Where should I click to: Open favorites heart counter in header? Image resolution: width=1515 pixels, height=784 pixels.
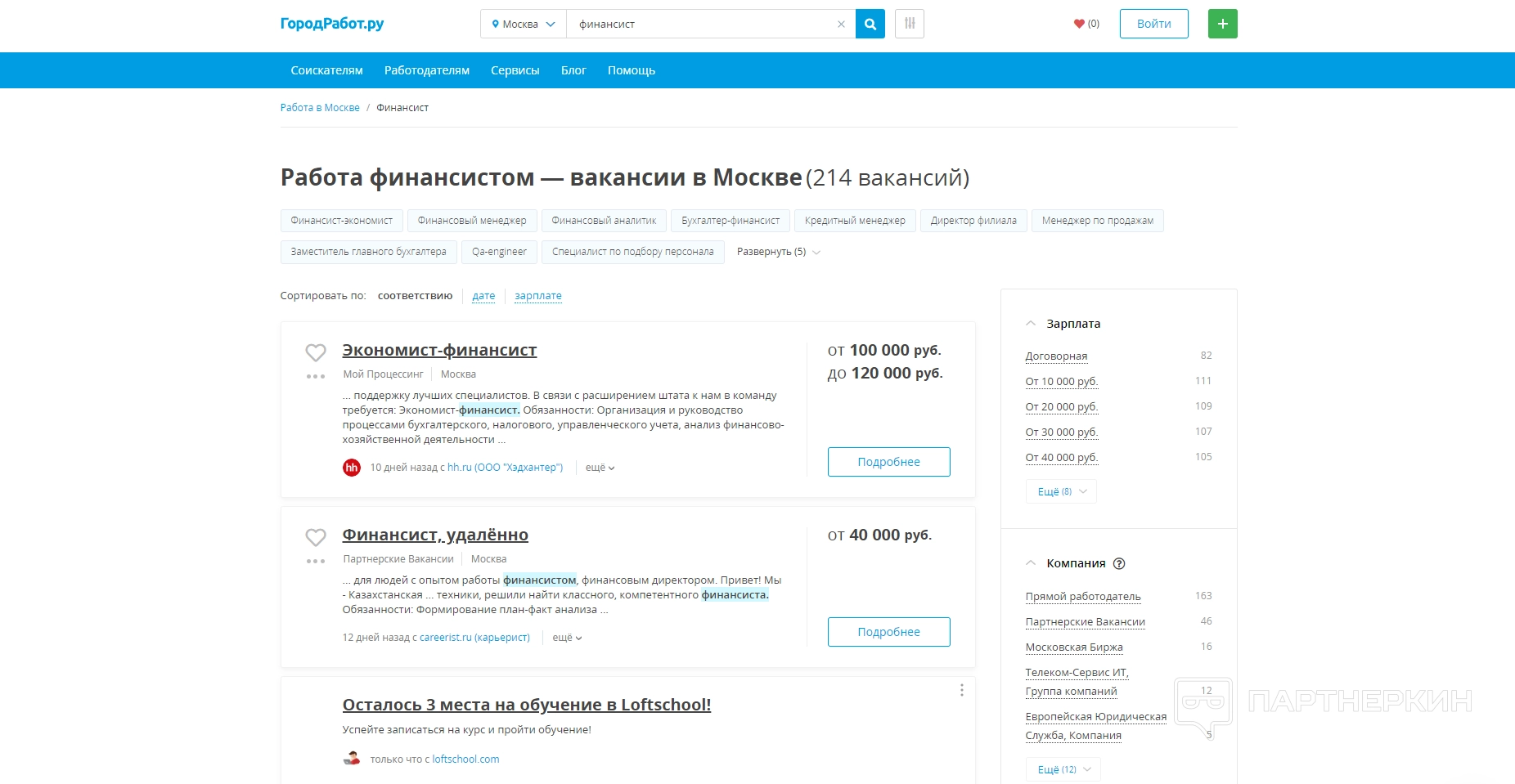point(1086,25)
